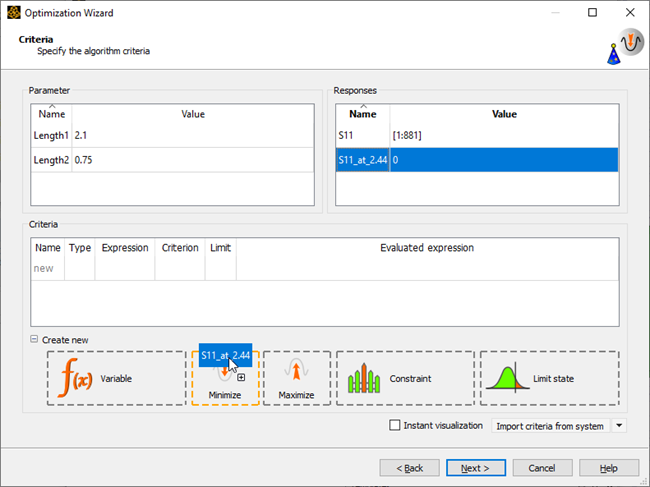Click the [1:881] value cell
Screen dimensions: 650x487
click(x=504, y=136)
